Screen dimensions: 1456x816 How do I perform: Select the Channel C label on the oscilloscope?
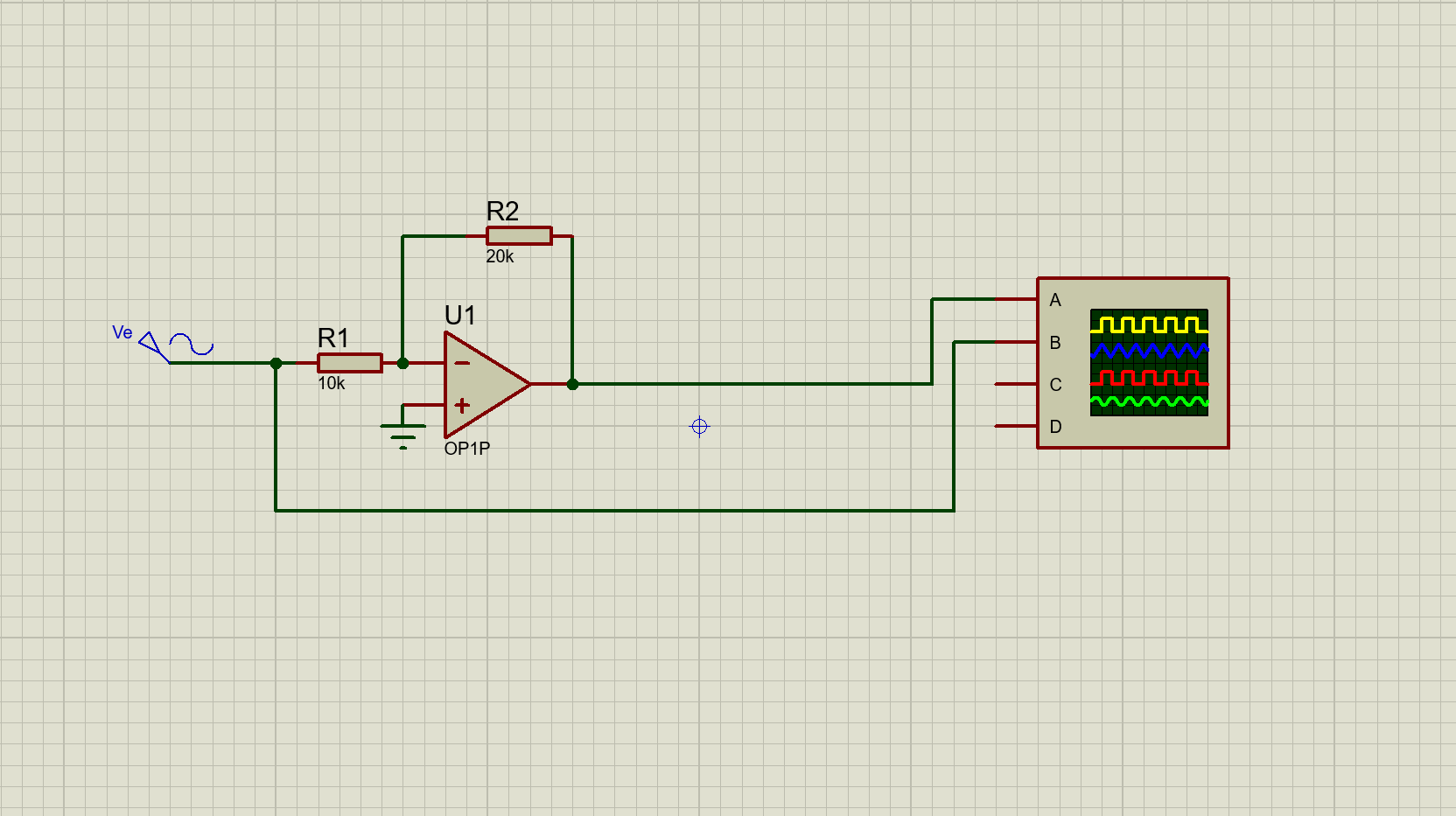pyautogui.click(x=1054, y=384)
